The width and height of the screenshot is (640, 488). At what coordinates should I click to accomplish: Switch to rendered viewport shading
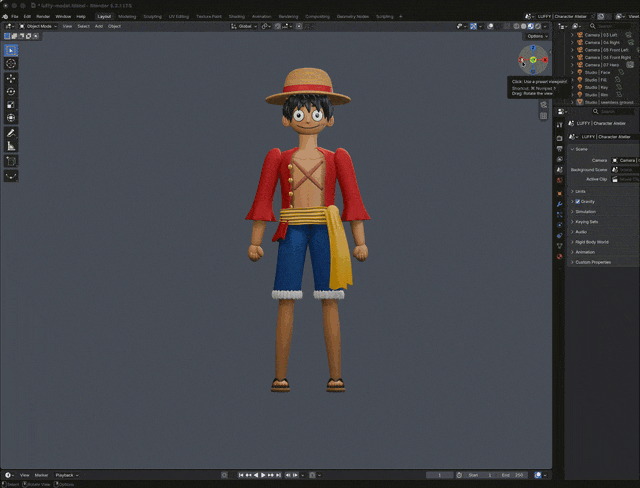[x=538, y=26]
